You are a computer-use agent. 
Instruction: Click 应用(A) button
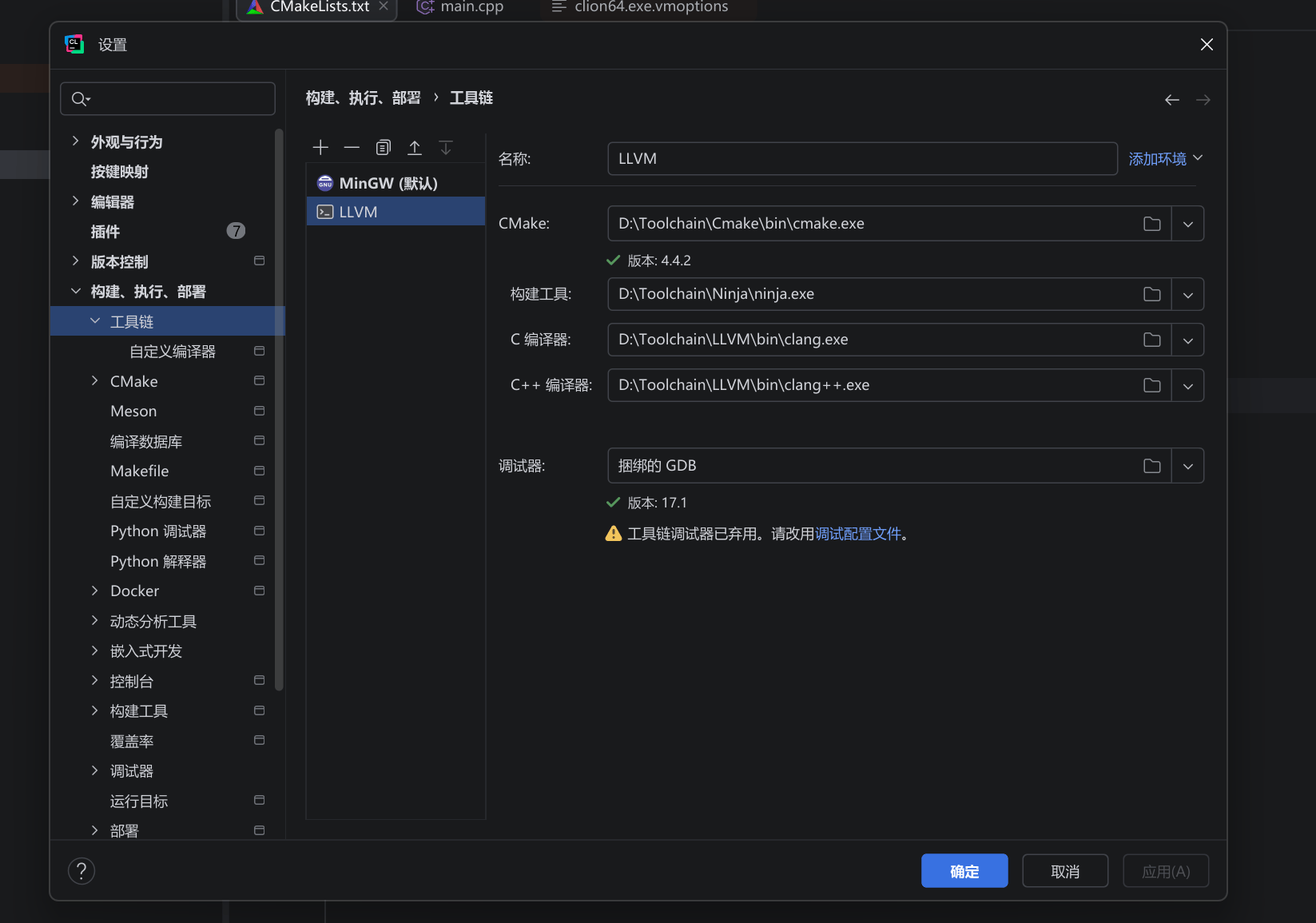[x=1166, y=871]
